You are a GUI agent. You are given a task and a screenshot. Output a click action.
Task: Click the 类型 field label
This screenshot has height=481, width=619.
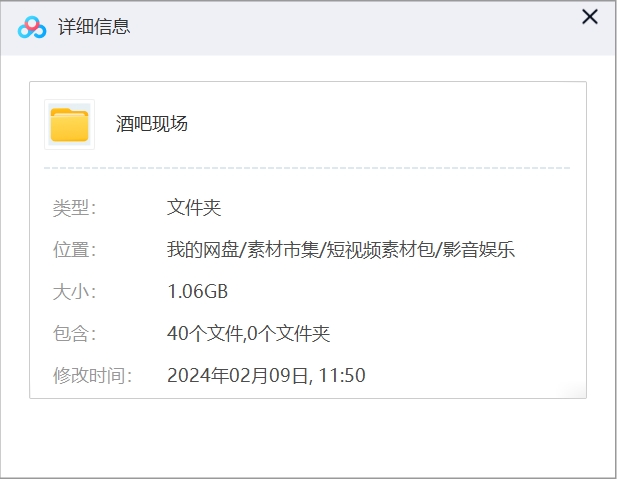tap(74, 208)
